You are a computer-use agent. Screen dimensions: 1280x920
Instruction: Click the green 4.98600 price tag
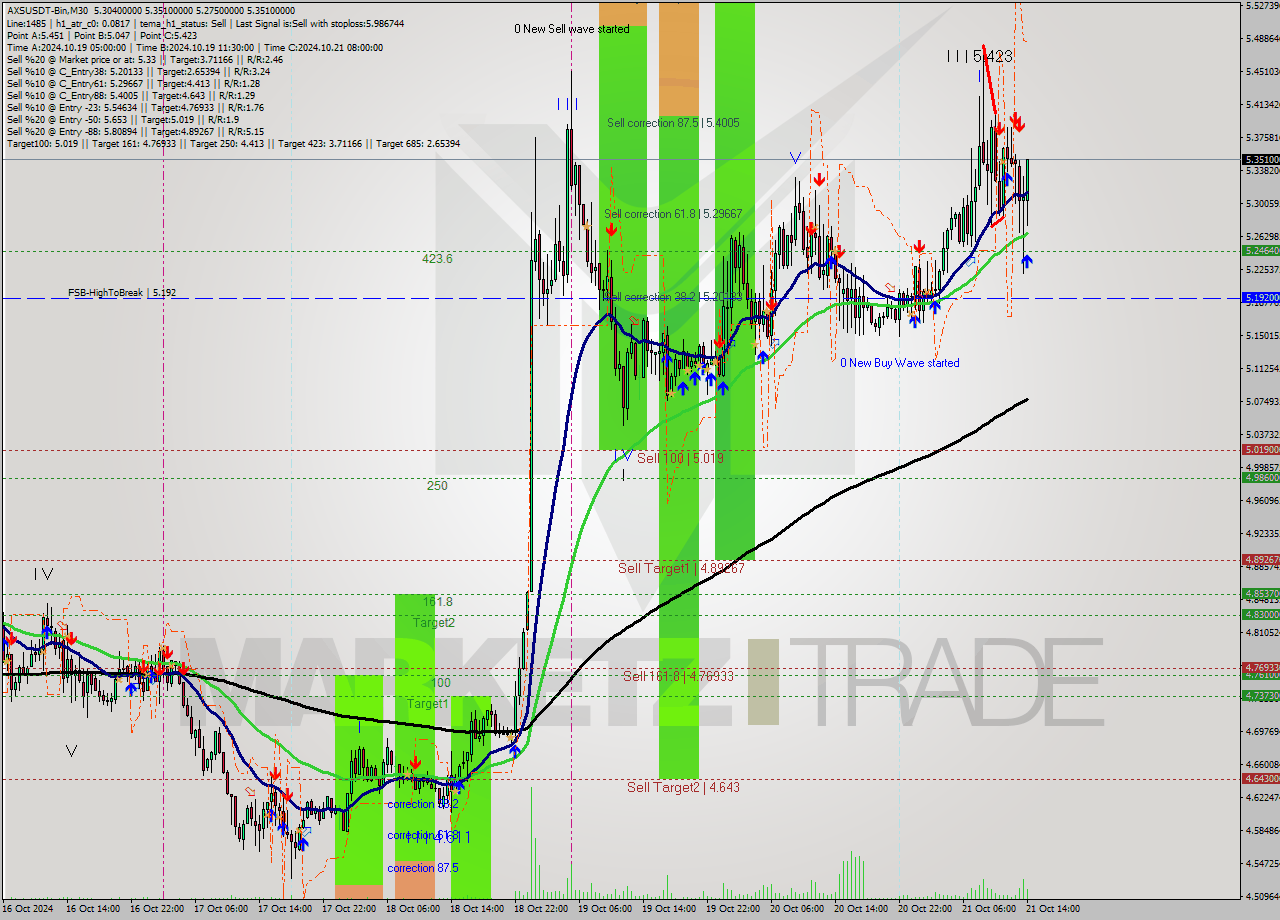point(1260,478)
